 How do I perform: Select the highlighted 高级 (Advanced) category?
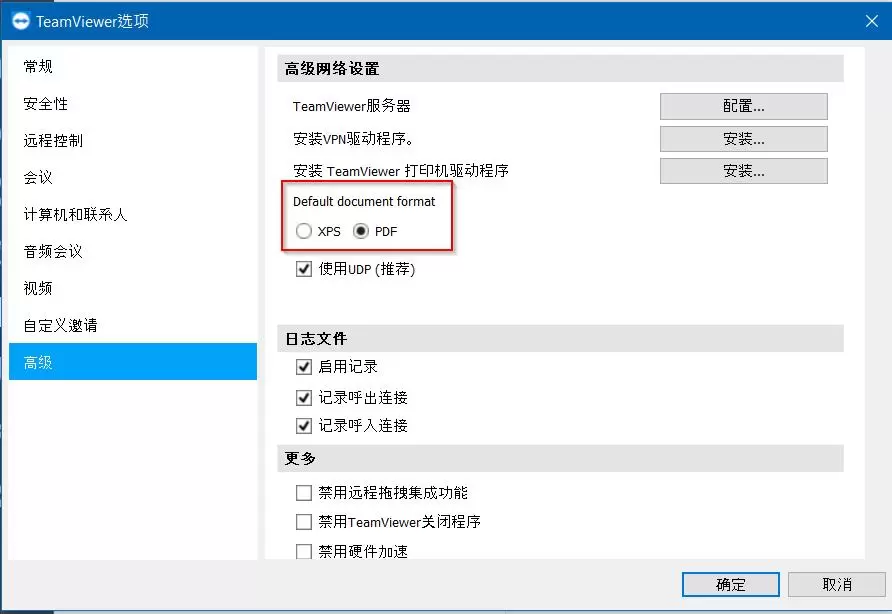(x=37, y=362)
